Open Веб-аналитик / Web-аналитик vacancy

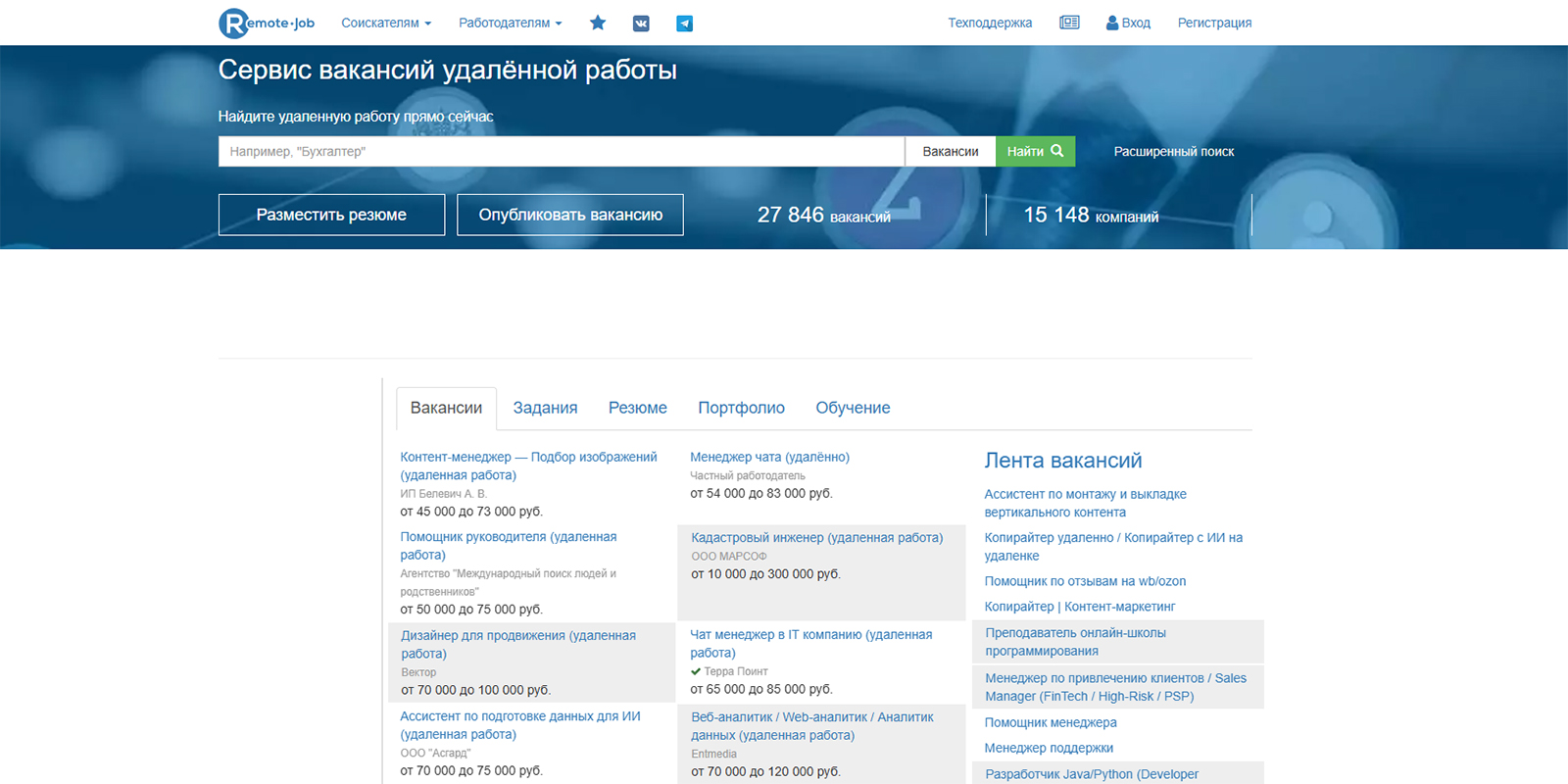coord(812,726)
